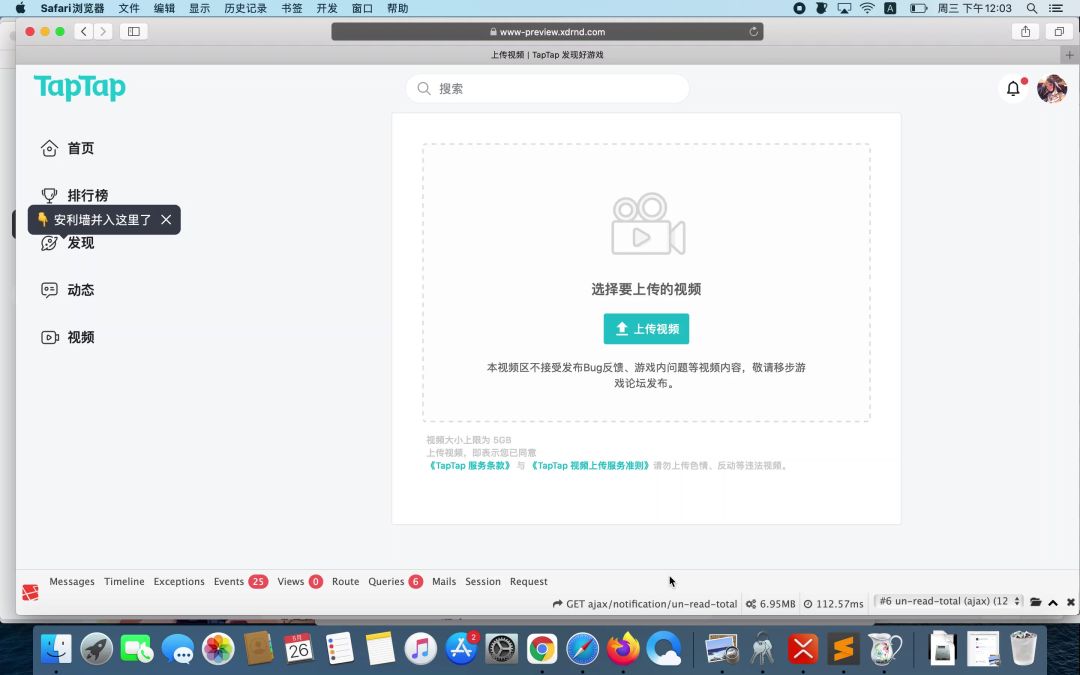The height and width of the screenshot is (675, 1080).
Task: Open the 历史记录 menu in the menu bar
Action: [x=245, y=8]
